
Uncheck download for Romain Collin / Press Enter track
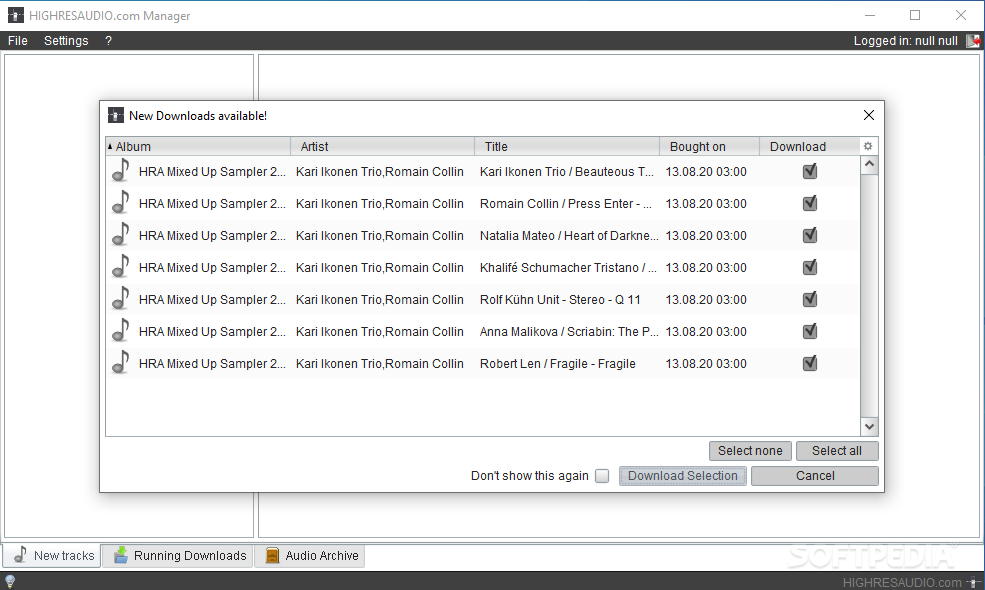(810, 203)
